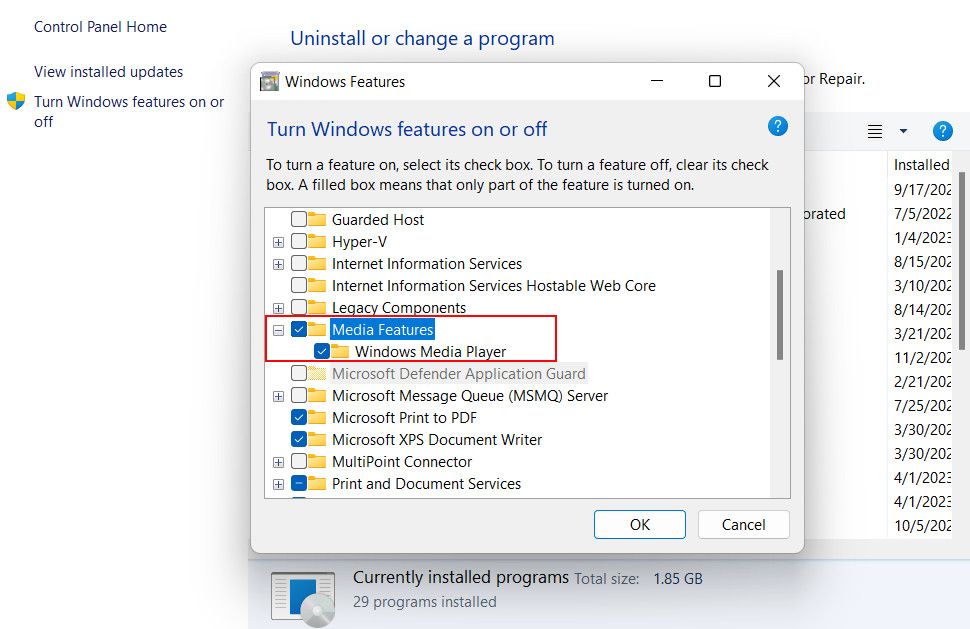970x629 pixels.
Task: Expand the Internet Information Services node
Action: point(278,264)
